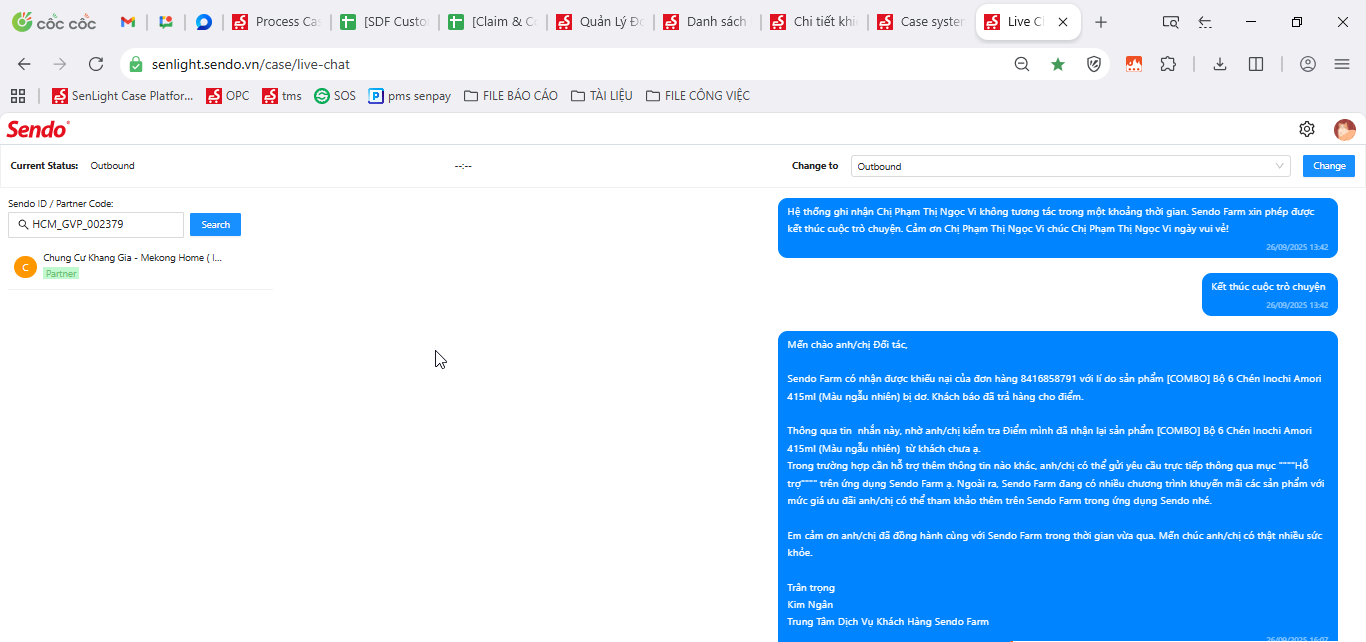1366x642 pixels.
Task: Go forward to the next page
Action: coord(60,64)
